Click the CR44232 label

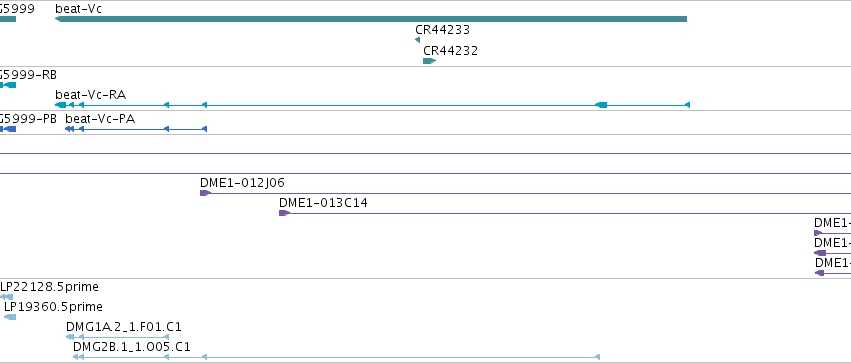pyautogui.click(x=450, y=51)
